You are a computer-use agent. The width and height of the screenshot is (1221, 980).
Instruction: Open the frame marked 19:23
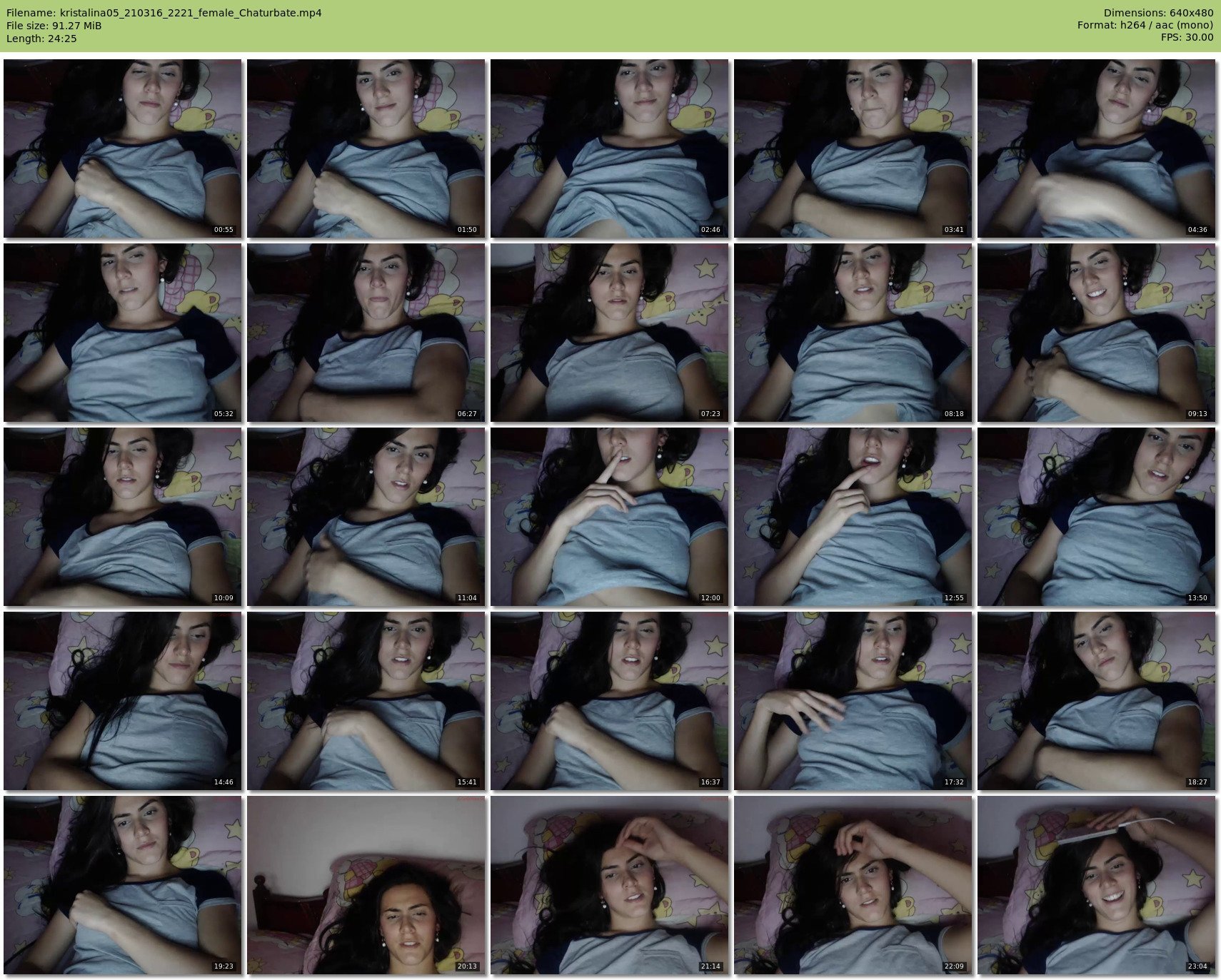pyautogui.click(x=122, y=885)
